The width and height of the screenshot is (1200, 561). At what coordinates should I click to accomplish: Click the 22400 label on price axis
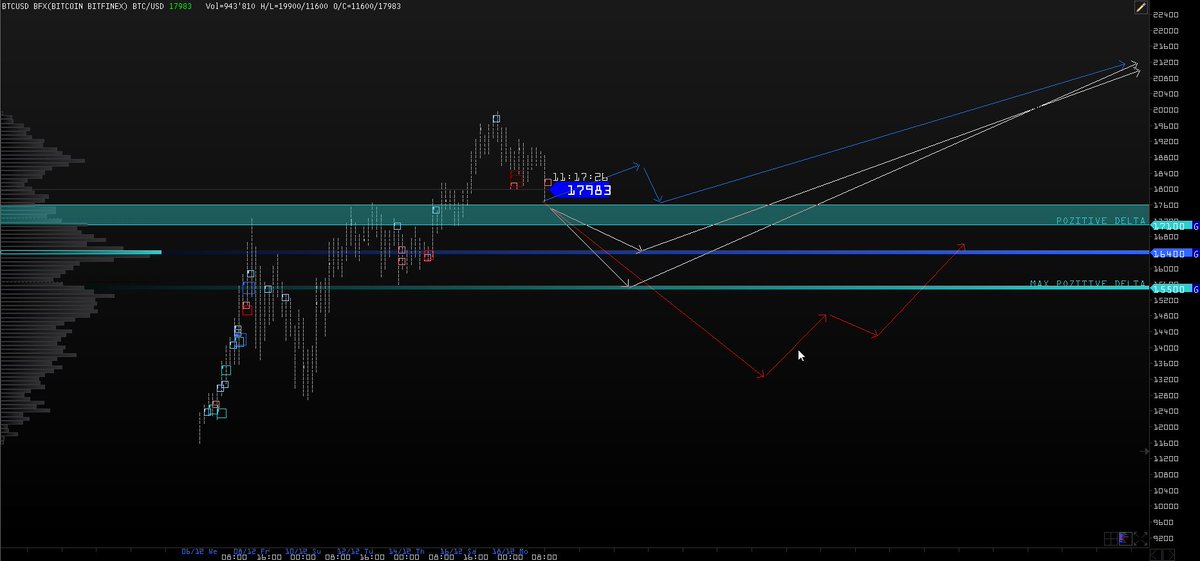[1167, 15]
